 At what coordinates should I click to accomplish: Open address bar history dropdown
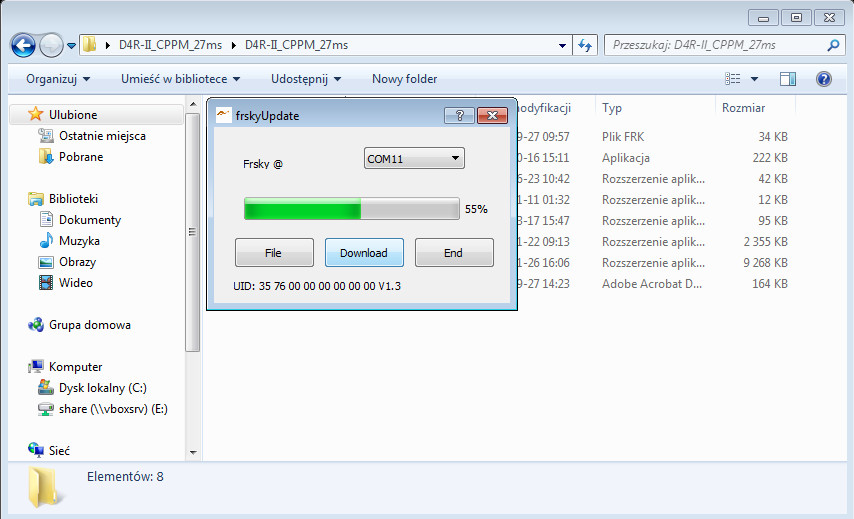tap(562, 46)
